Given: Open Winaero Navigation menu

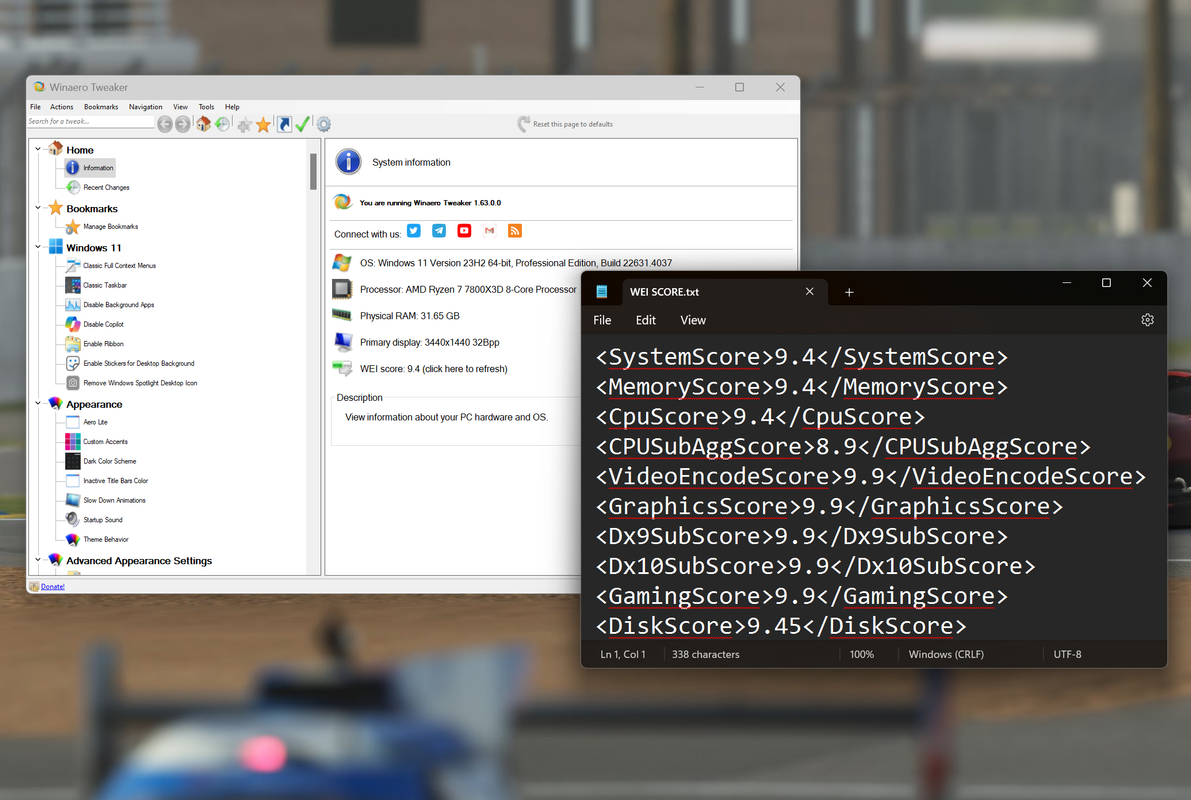Looking at the screenshot, I should click(x=146, y=107).
